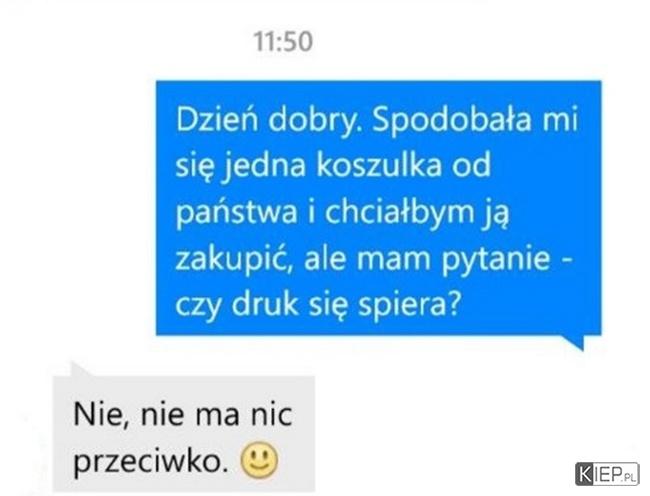650x496 pixels.
Task: Click the word "pytanie" in the blue message
Action: (496, 259)
